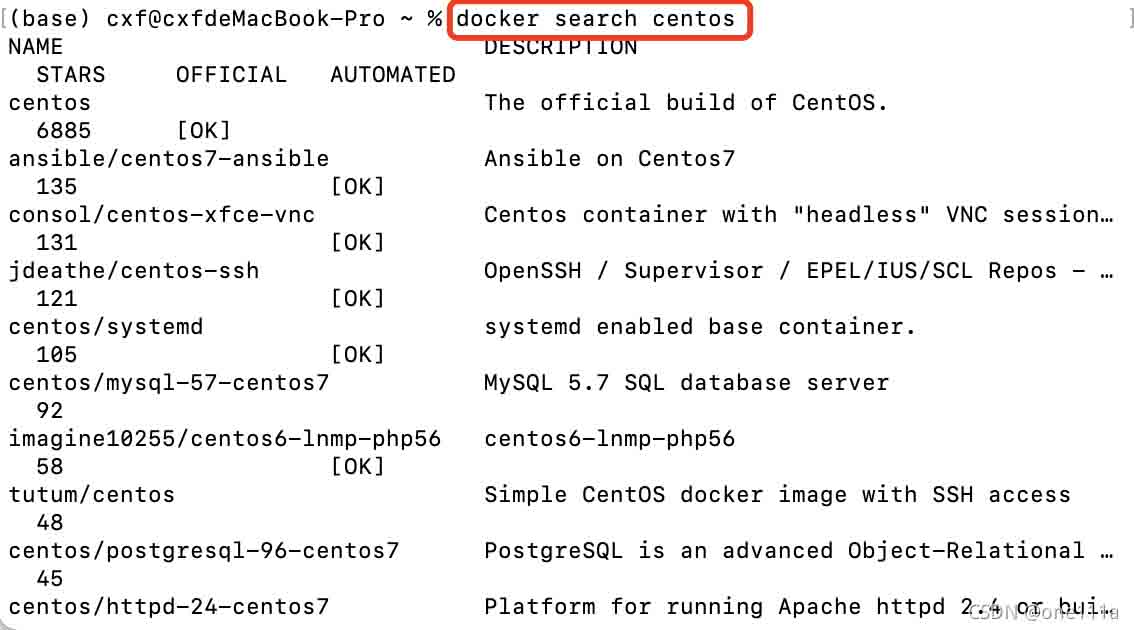Viewport: 1134px width, 630px height.
Task: Click tutum/centos image name
Action: [x=91, y=495]
